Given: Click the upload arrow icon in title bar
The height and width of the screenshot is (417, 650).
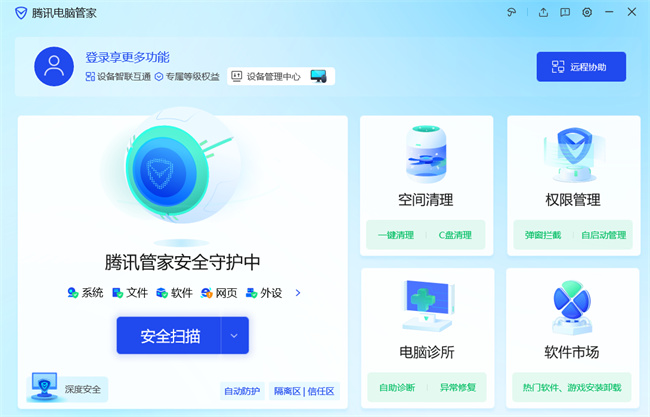Looking at the screenshot, I should click(x=543, y=13).
